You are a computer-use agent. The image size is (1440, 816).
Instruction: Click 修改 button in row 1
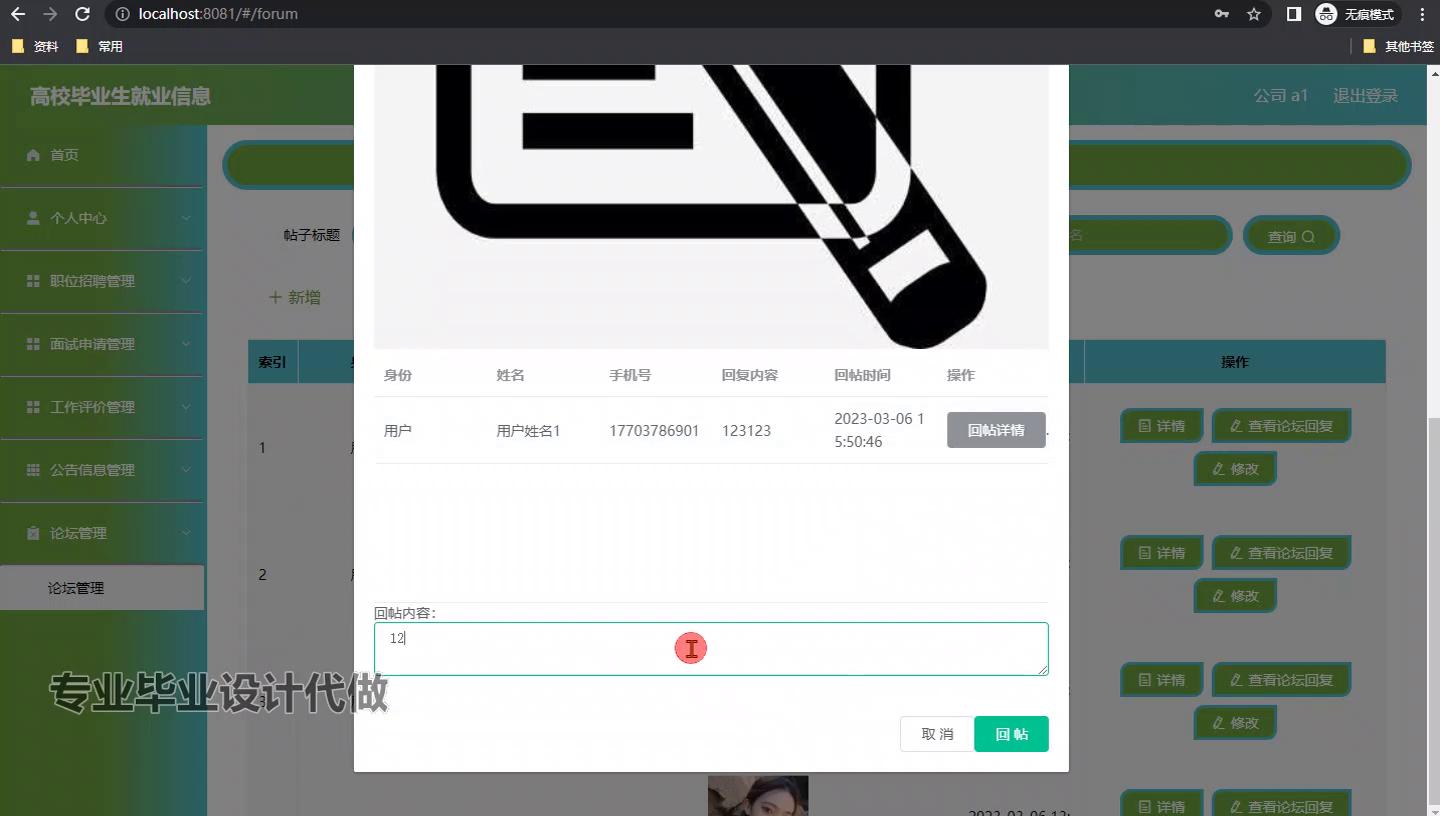pos(1235,468)
